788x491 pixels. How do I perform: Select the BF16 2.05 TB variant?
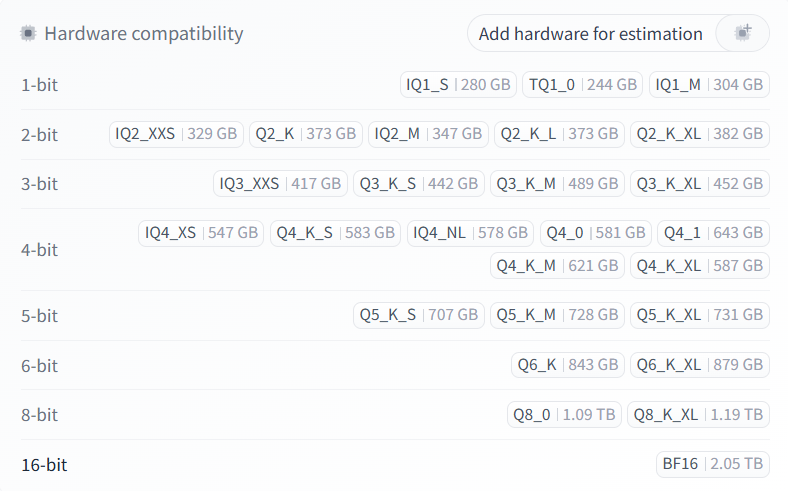[x=713, y=464]
